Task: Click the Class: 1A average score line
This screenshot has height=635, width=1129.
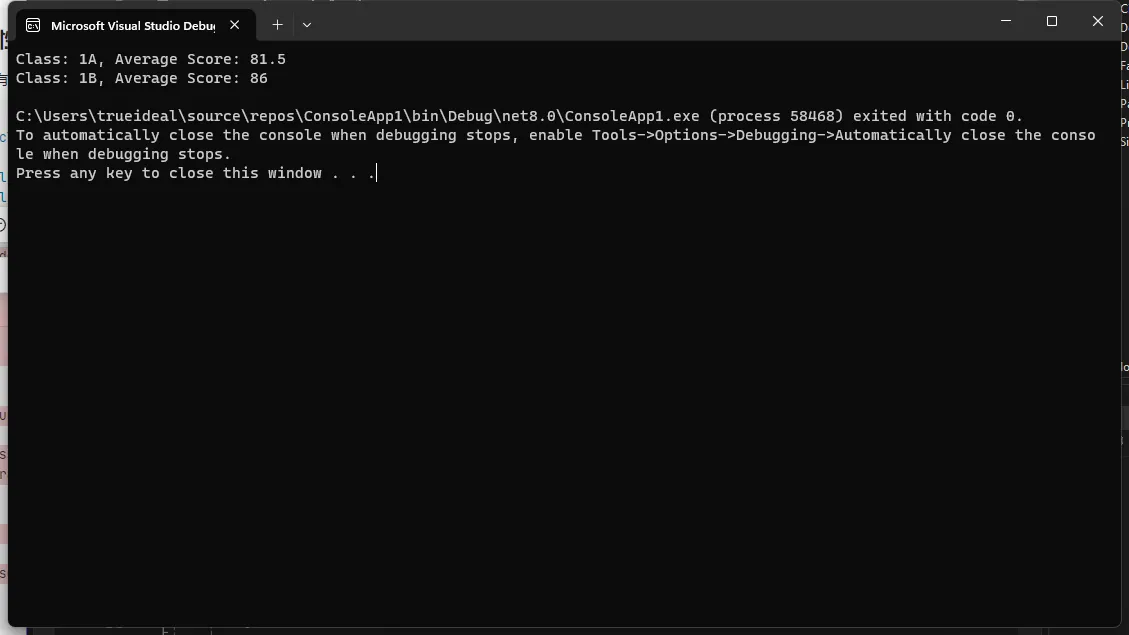Action: pyautogui.click(x=150, y=59)
